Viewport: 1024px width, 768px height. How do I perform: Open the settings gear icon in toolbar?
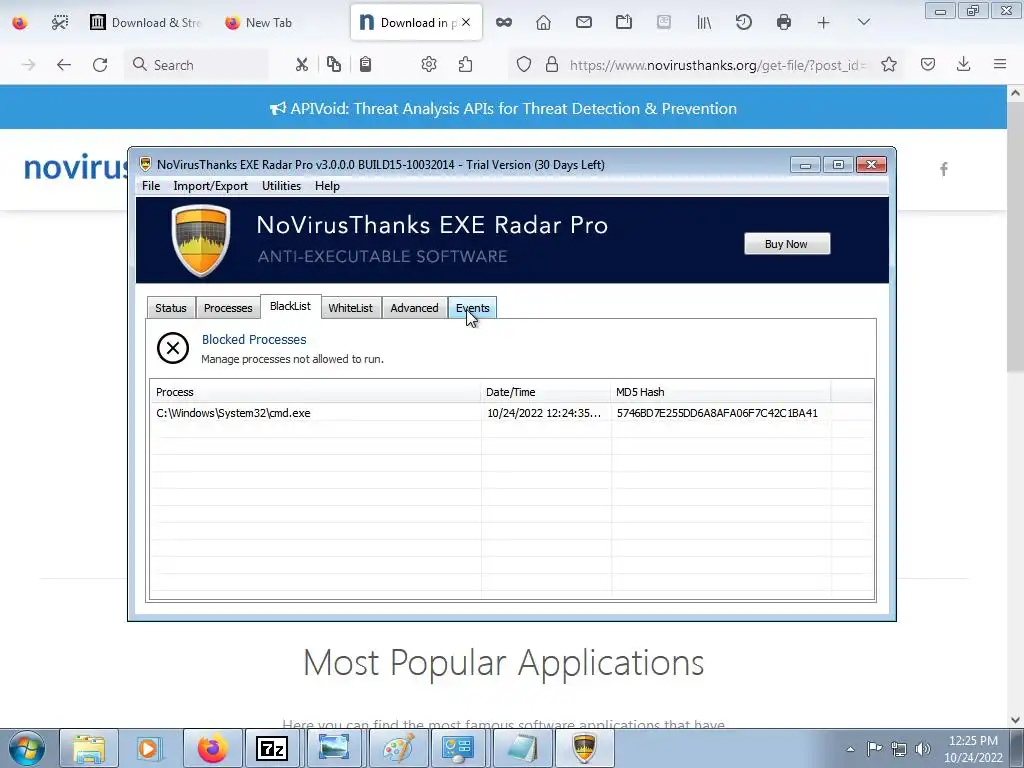pos(428,65)
